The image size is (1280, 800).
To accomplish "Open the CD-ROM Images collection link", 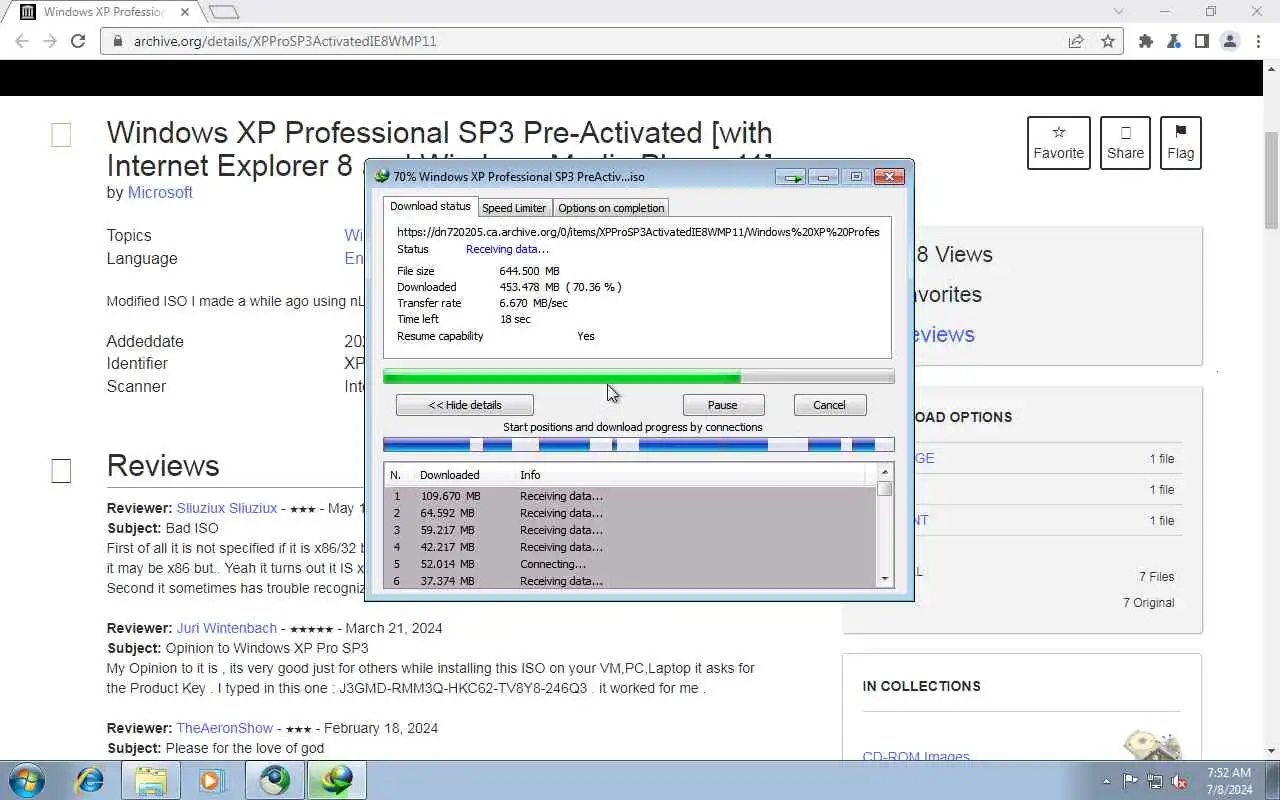I will 916,756.
